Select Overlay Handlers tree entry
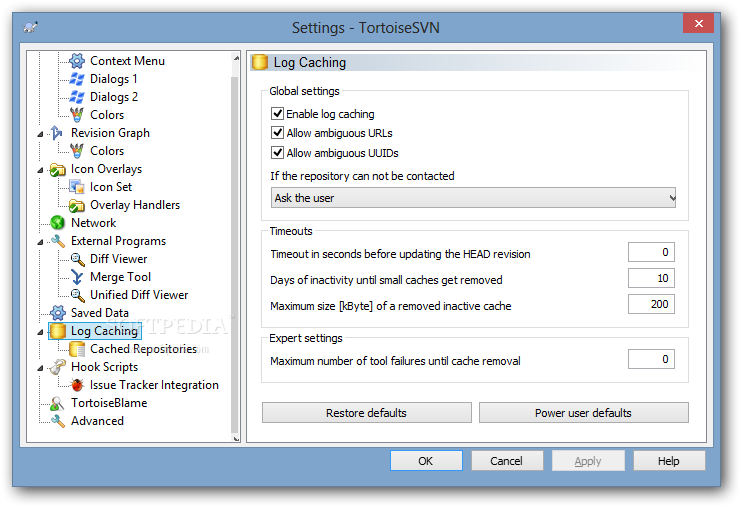741x507 pixels. pyautogui.click(x=135, y=205)
